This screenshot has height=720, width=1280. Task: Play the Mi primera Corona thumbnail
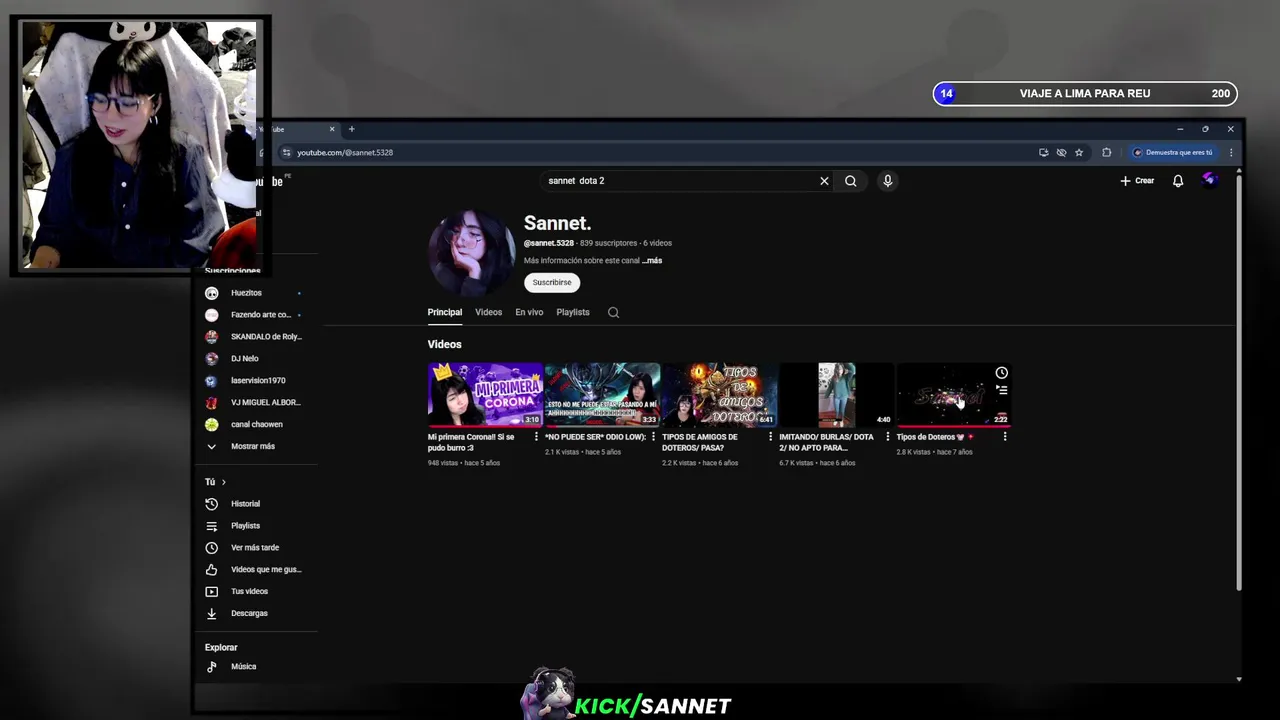485,395
